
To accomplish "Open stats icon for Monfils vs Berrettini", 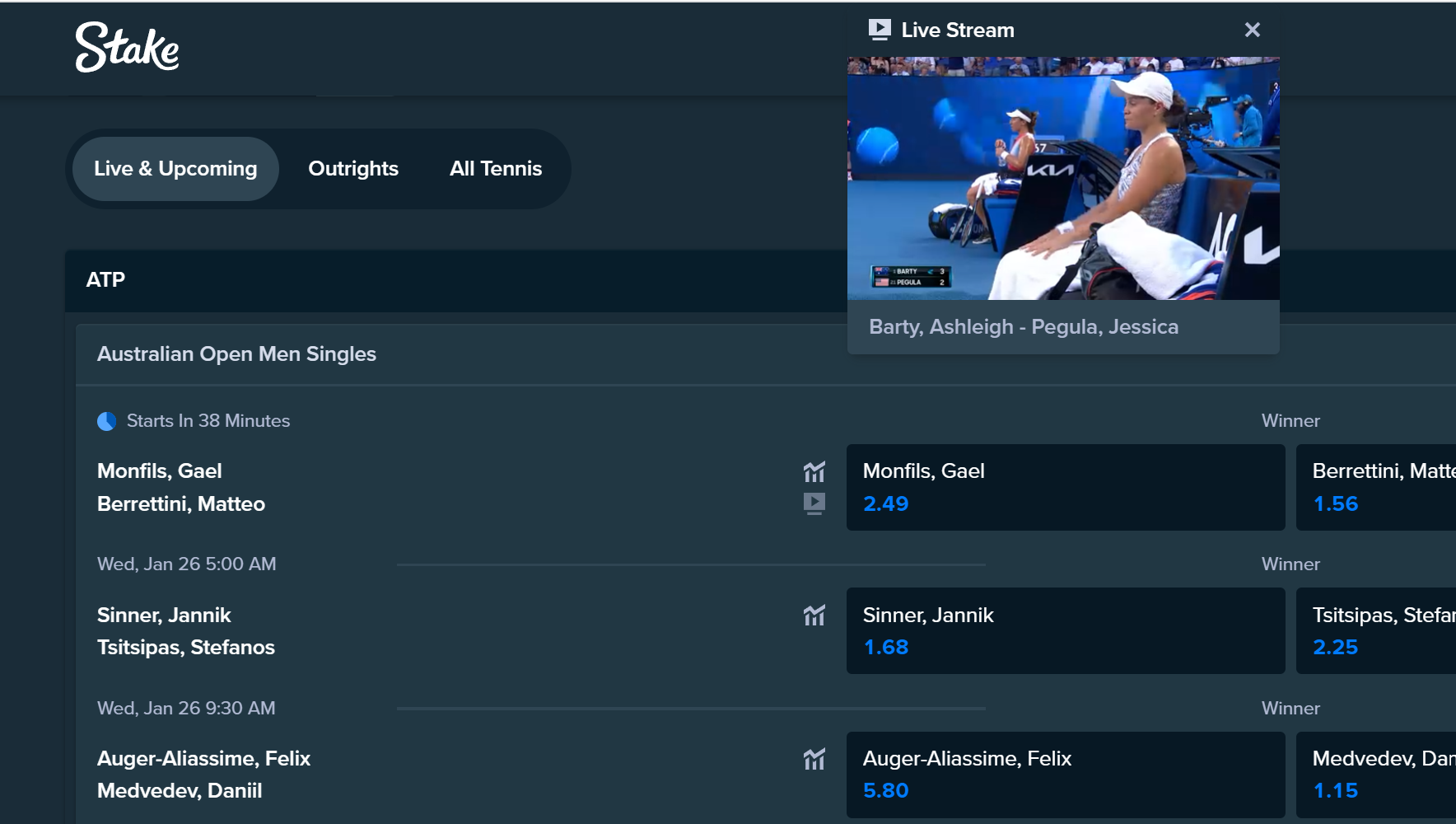I will [814, 471].
